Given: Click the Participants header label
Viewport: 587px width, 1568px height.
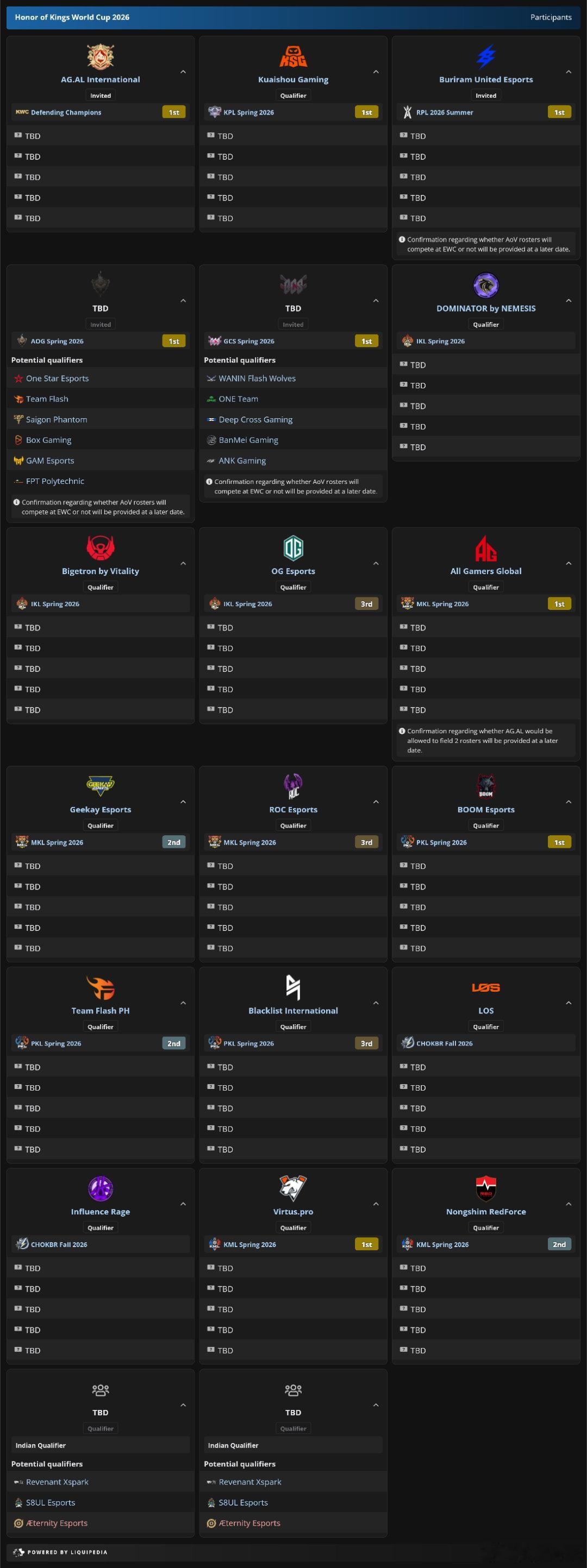Looking at the screenshot, I should click(551, 17).
